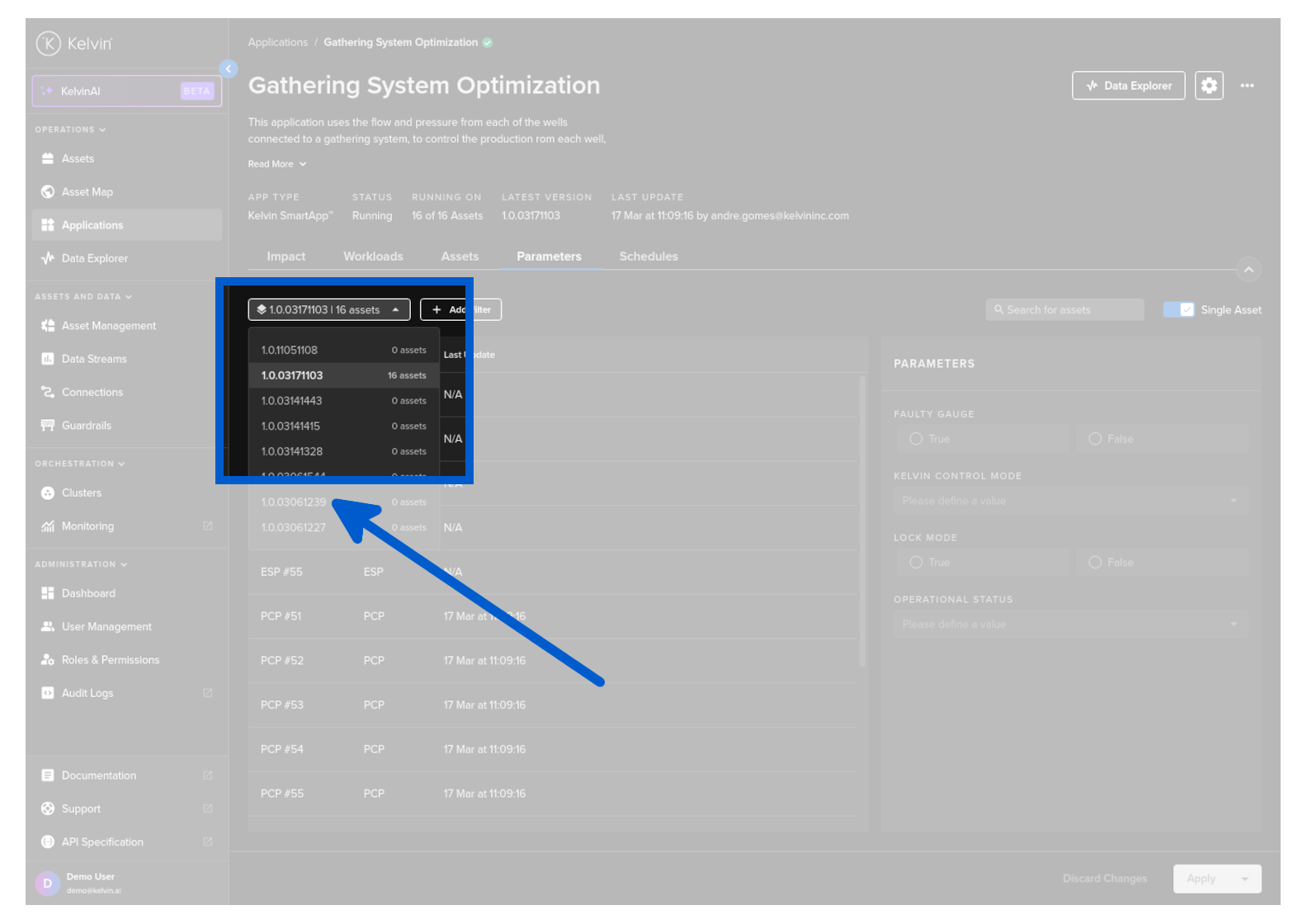Viewport: 1307px width, 924px height.
Task: Switch to the Schedules tab
Action: (649, 257)
